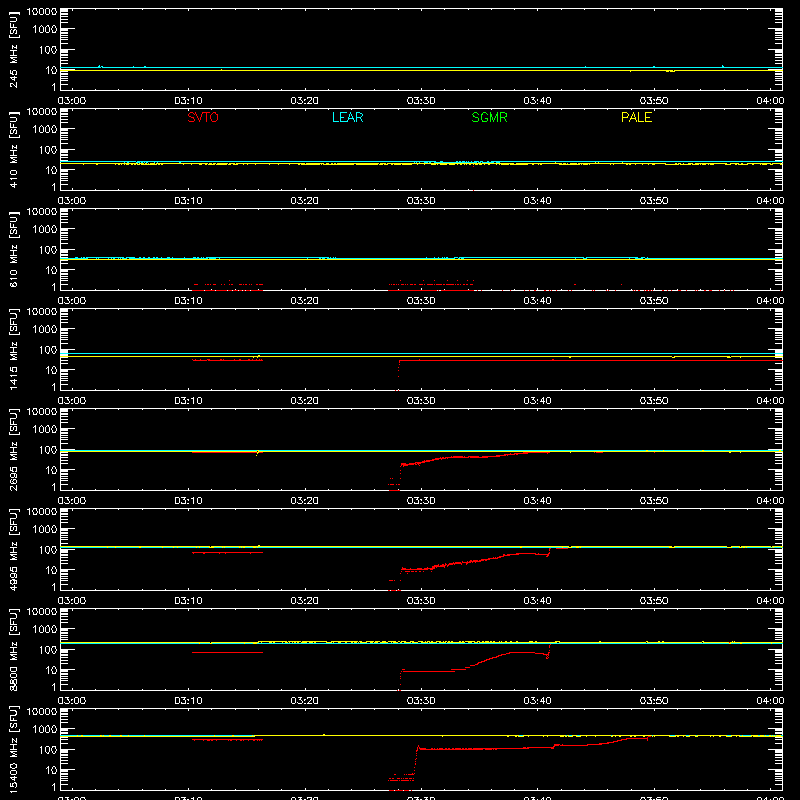Click the cyan LEAR legend label

point(347,117)
